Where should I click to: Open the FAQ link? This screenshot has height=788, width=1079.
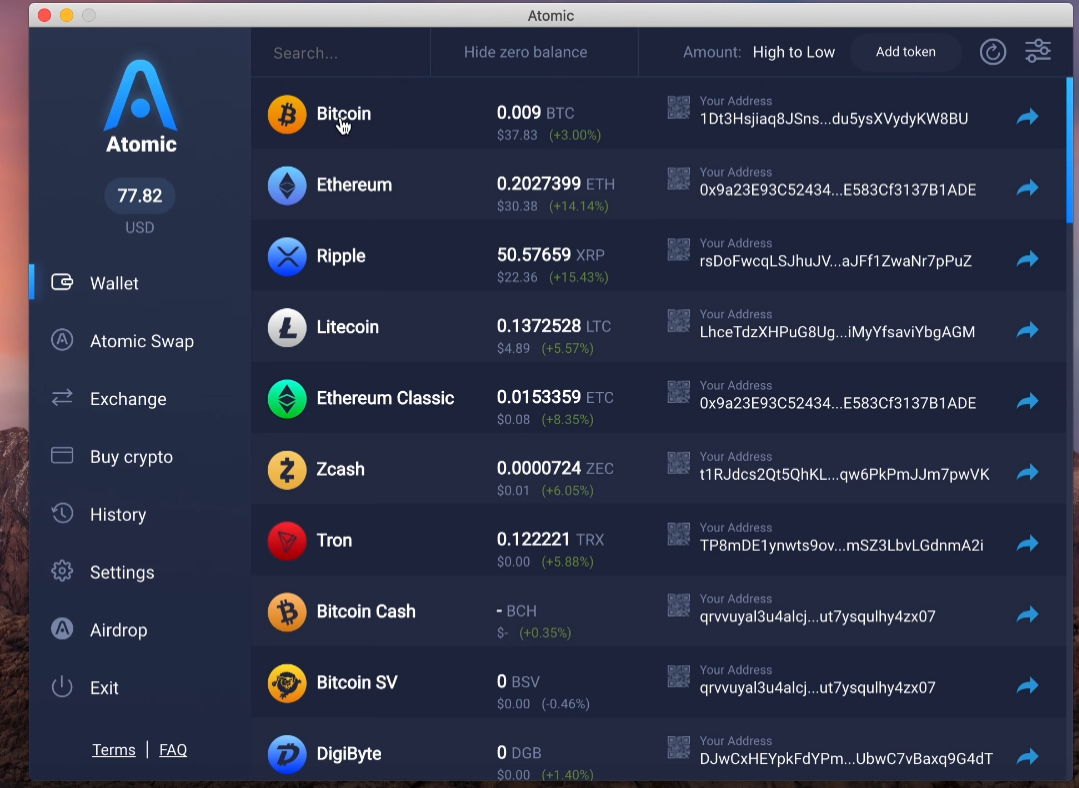(173, 749)
